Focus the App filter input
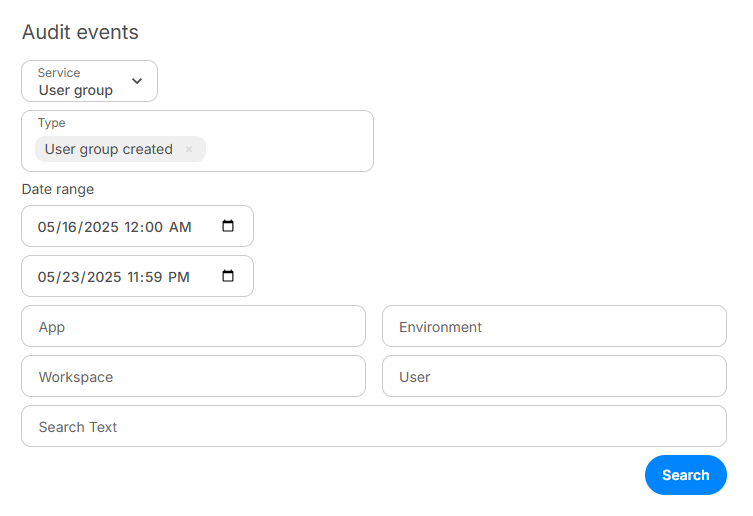The image size is (753, 516). pos(194,326)
